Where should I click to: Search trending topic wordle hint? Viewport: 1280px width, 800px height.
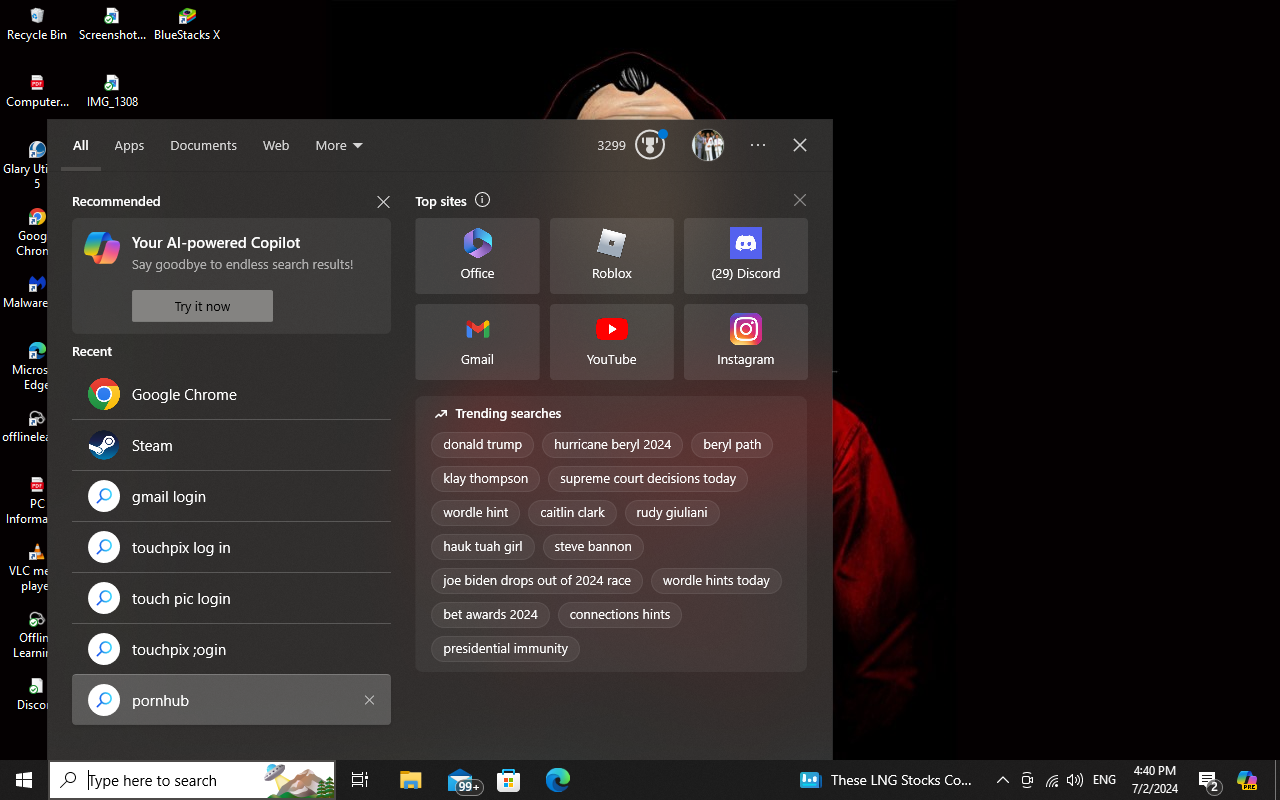coord(476,513)
